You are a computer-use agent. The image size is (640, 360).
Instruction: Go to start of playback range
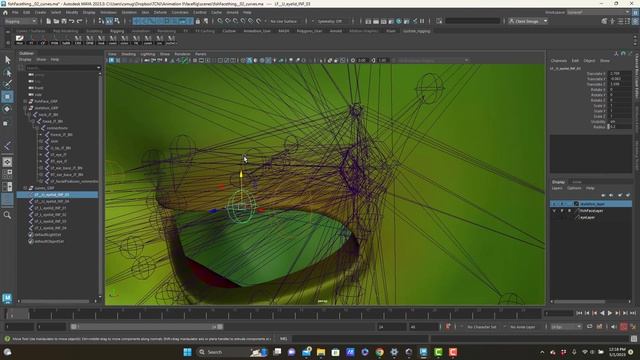[579, 313]
